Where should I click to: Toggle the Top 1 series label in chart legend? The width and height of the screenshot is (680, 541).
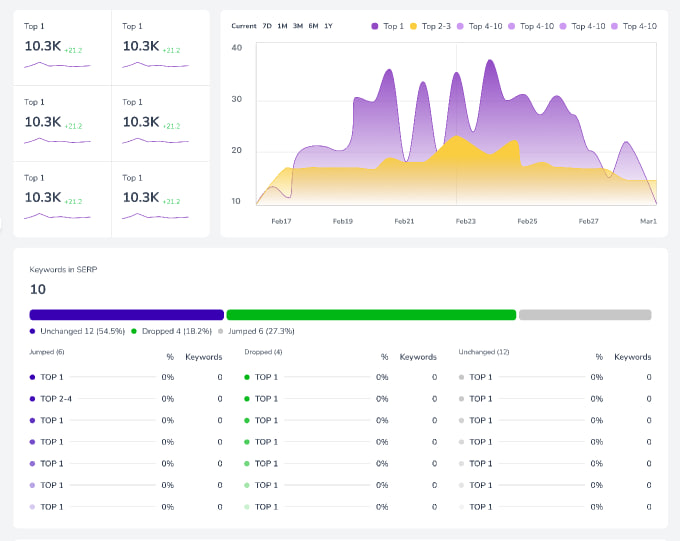pyautogui.click(x=394, y=26)
